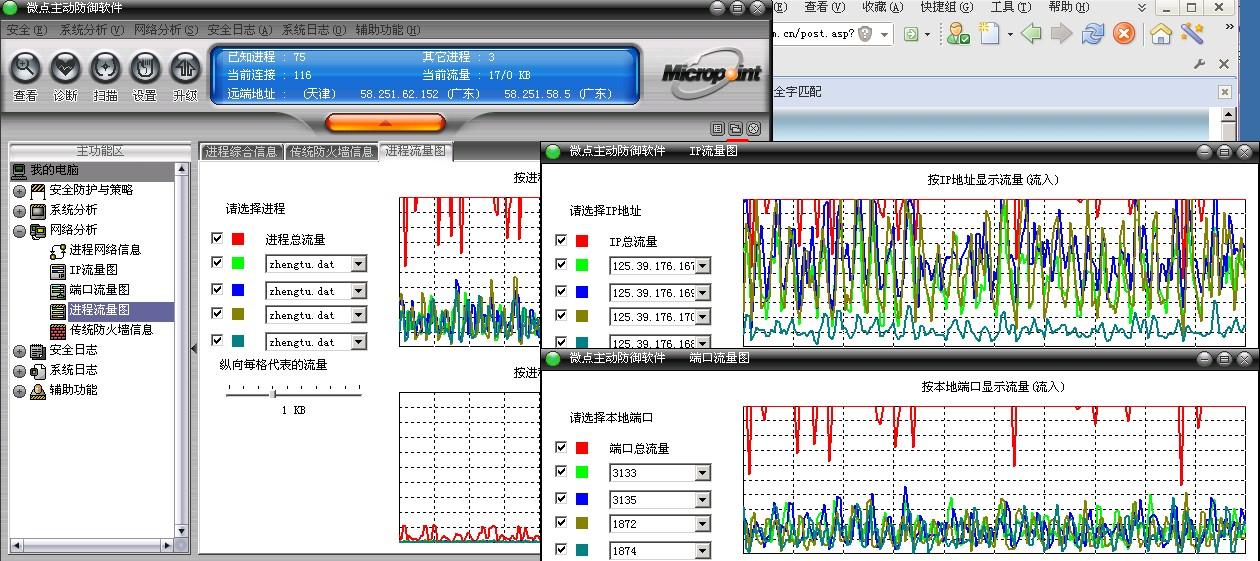1260x561 pixels.
Task: Expand the 安全日志 tree node
Action: pyautogui.click(x=19, y=351)
